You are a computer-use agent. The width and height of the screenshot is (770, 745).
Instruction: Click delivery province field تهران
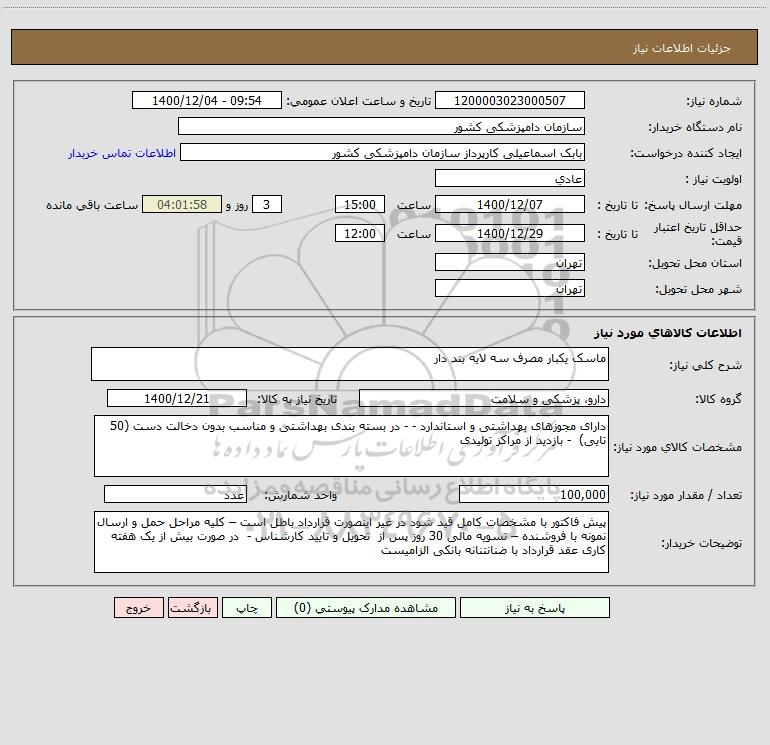tap(510, 262)
